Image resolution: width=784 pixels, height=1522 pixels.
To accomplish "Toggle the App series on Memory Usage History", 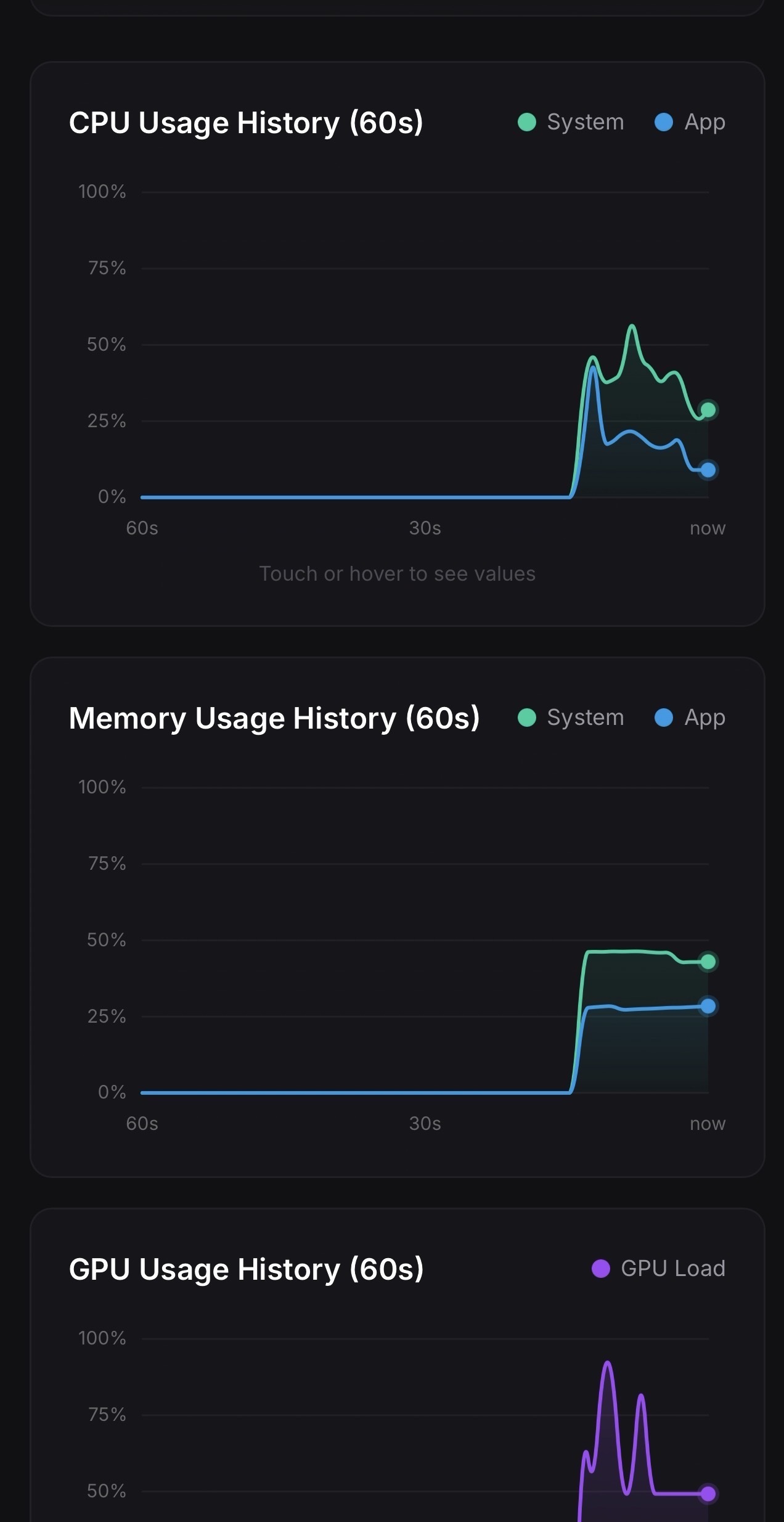I will (690, 717).
